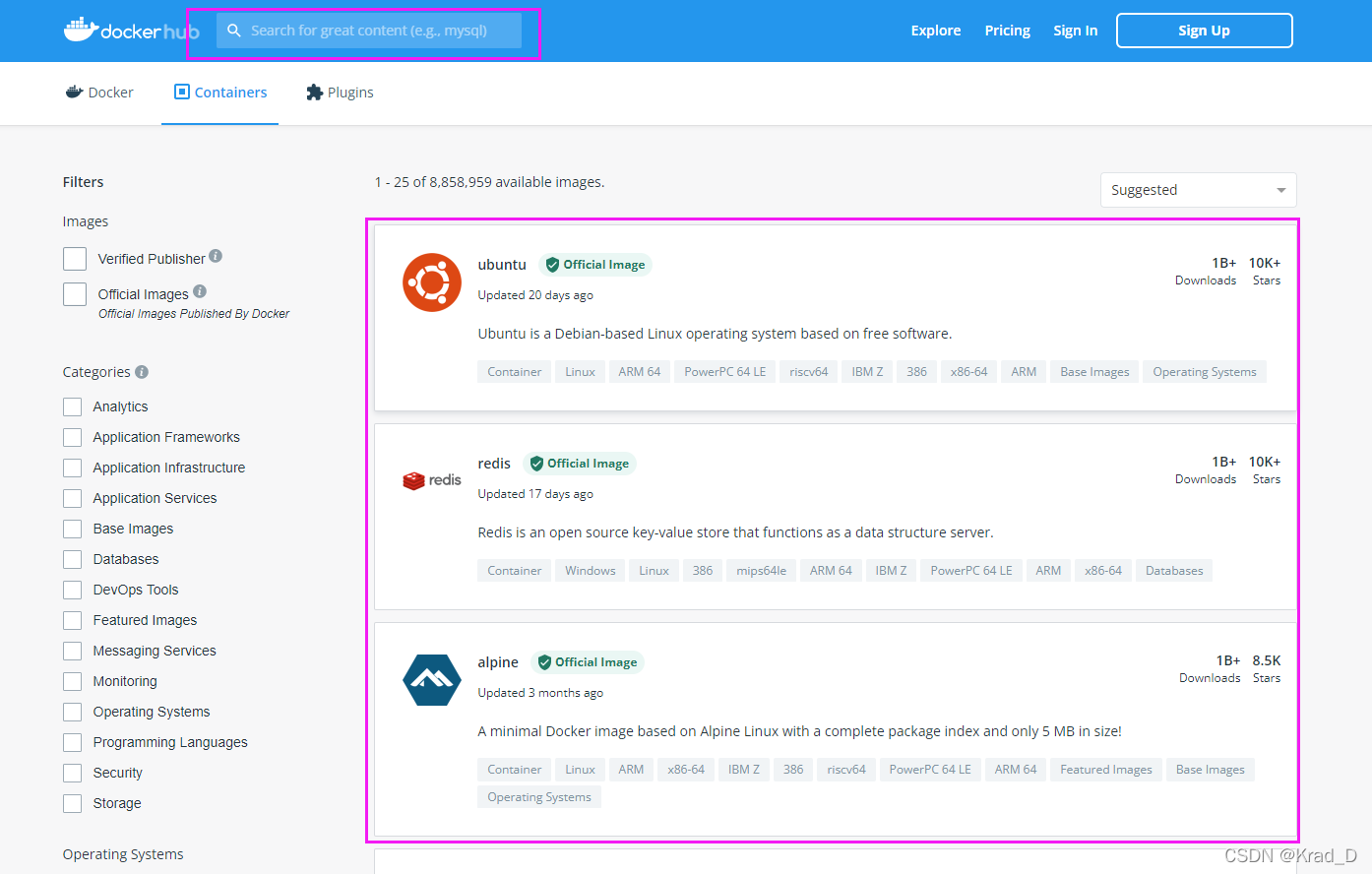
Task: Click redis Databases tag
Action: 1174,571
